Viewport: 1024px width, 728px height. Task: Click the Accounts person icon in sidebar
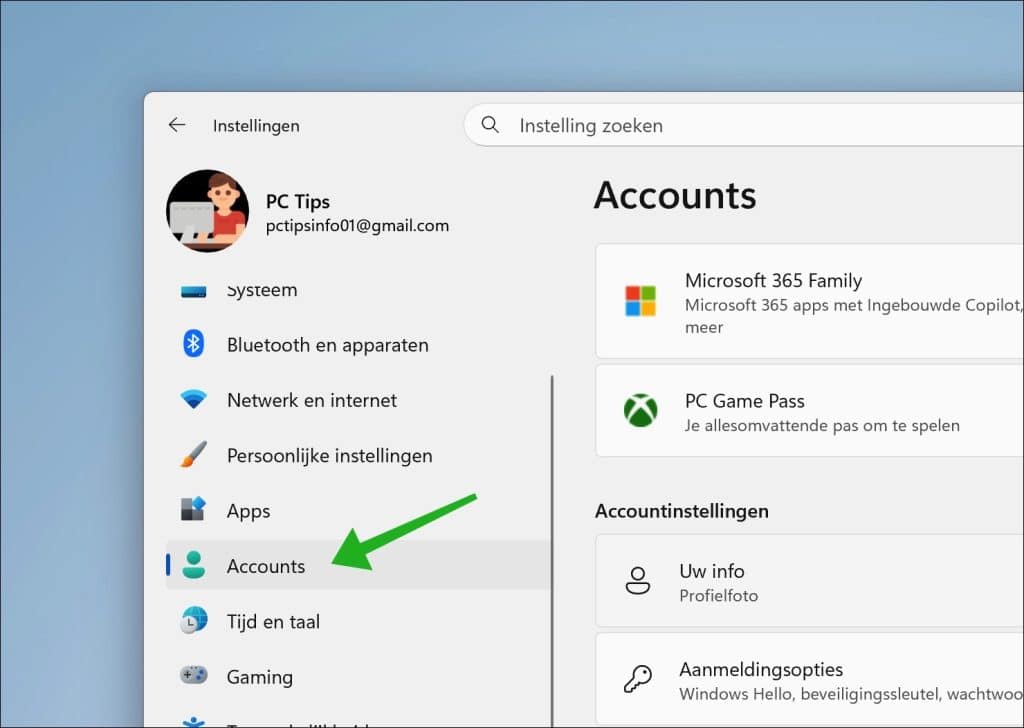pyautogui.click(x=193, y=565)
